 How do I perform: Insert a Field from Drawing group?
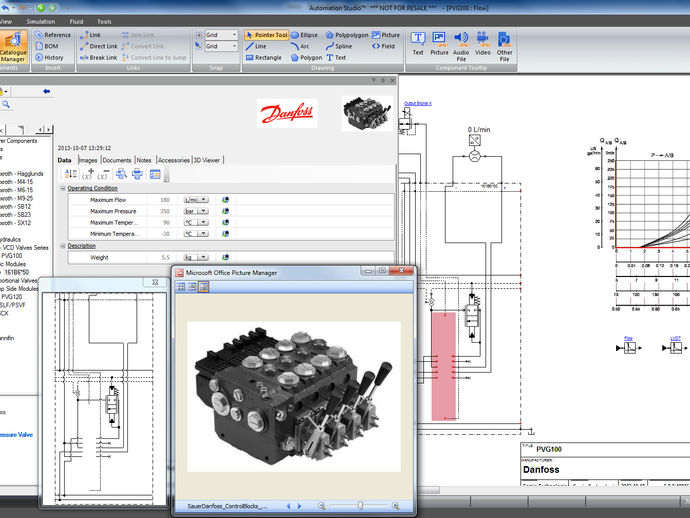click(383, 46)
